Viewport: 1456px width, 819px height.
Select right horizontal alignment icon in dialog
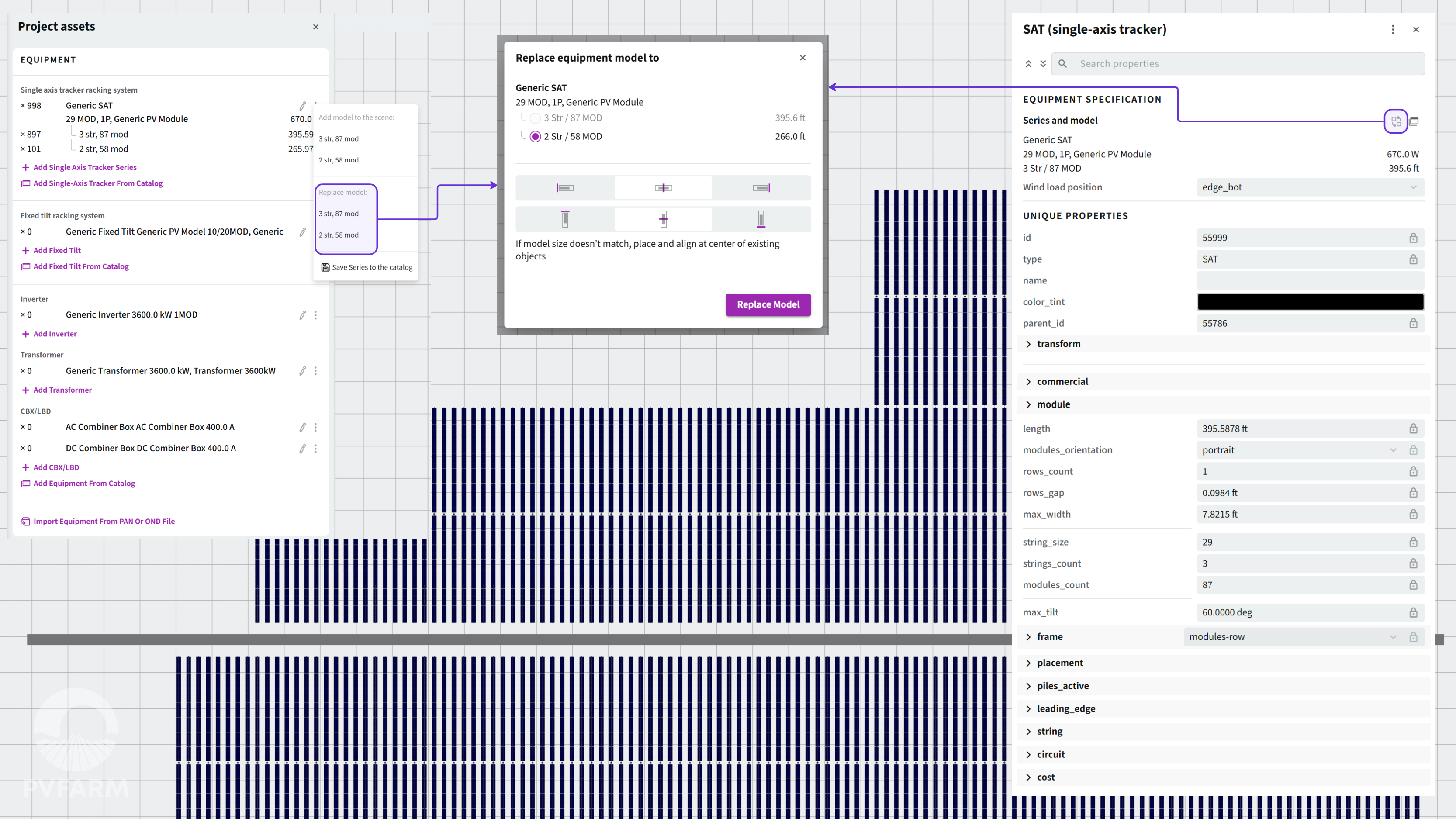click(761, 188)
